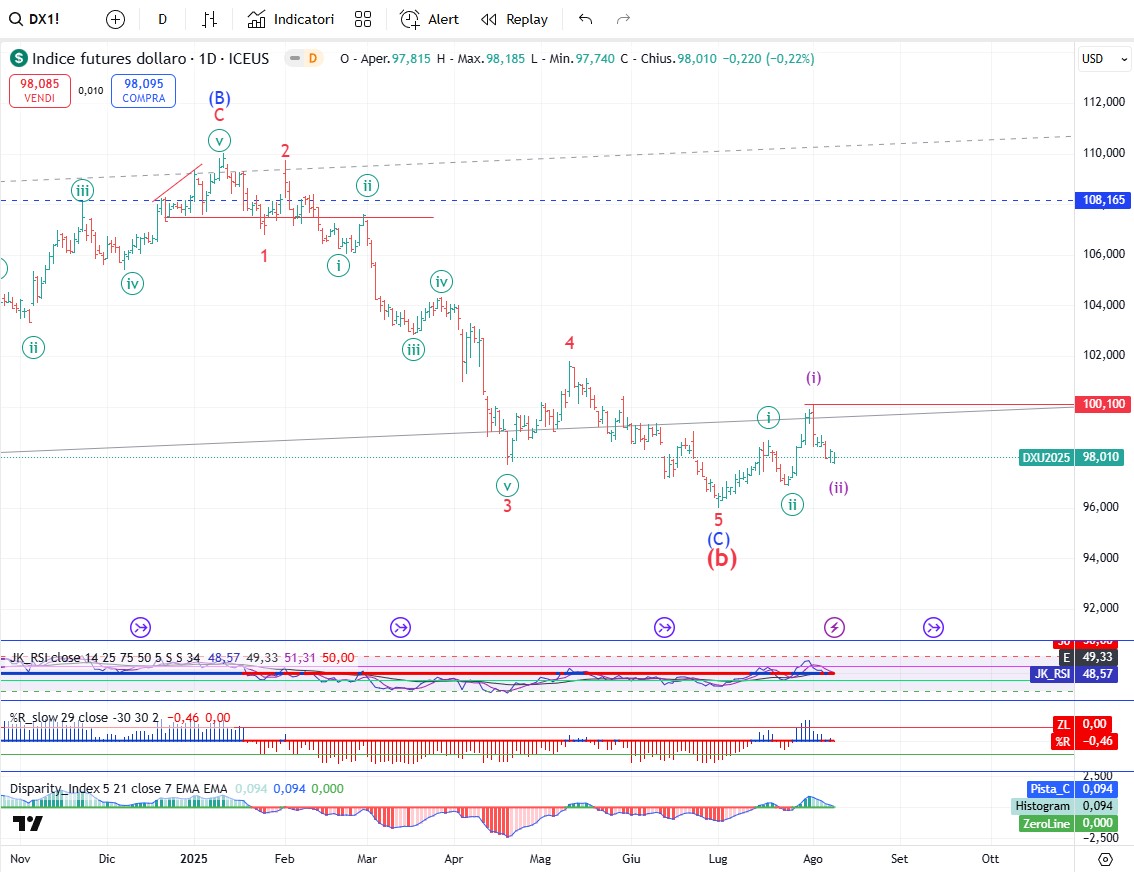Open symbol search DX1!
This screenshot has height=872, width=1134.
pyautogui.click(x=35, y=20)
